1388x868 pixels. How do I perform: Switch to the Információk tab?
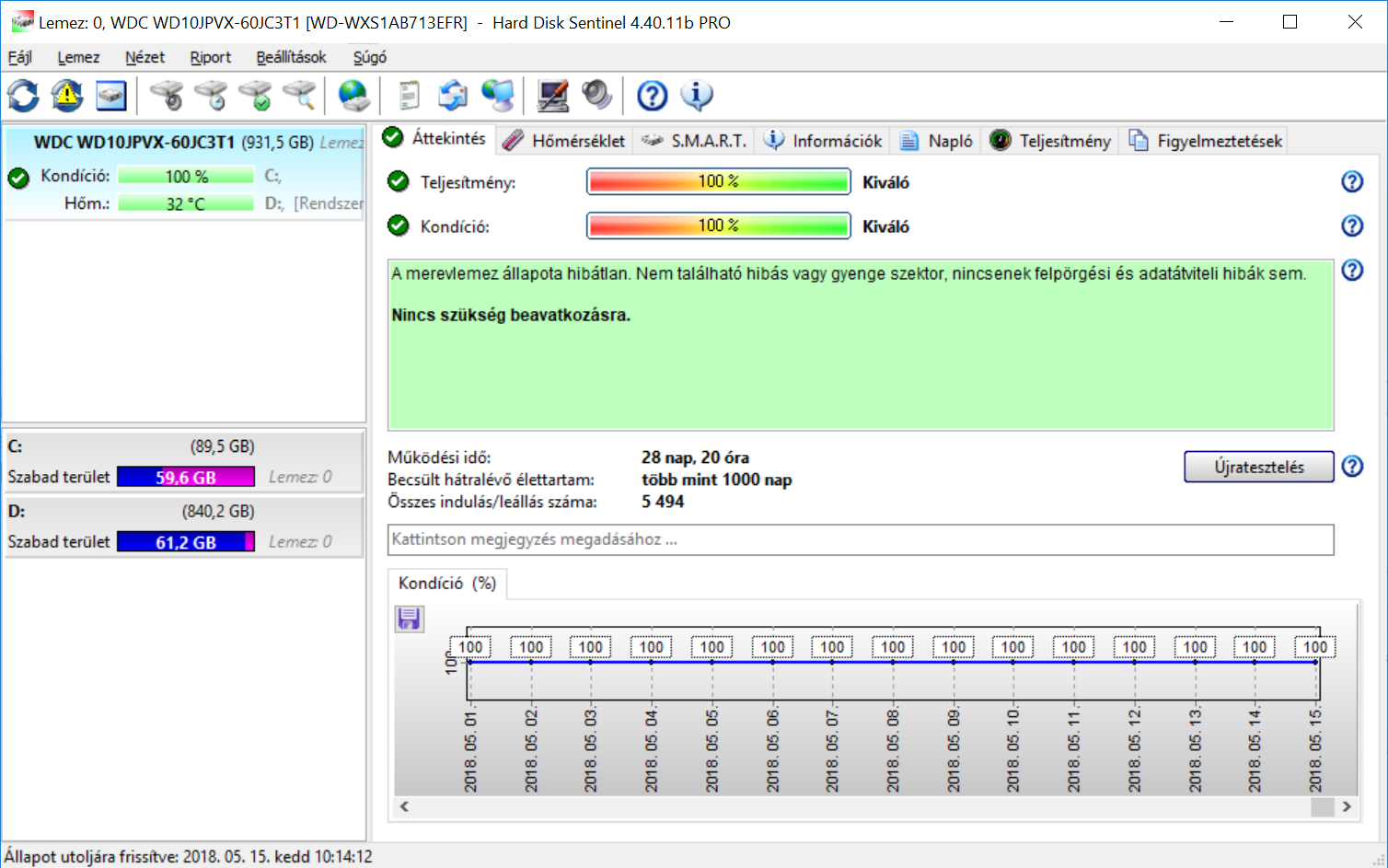823,141
